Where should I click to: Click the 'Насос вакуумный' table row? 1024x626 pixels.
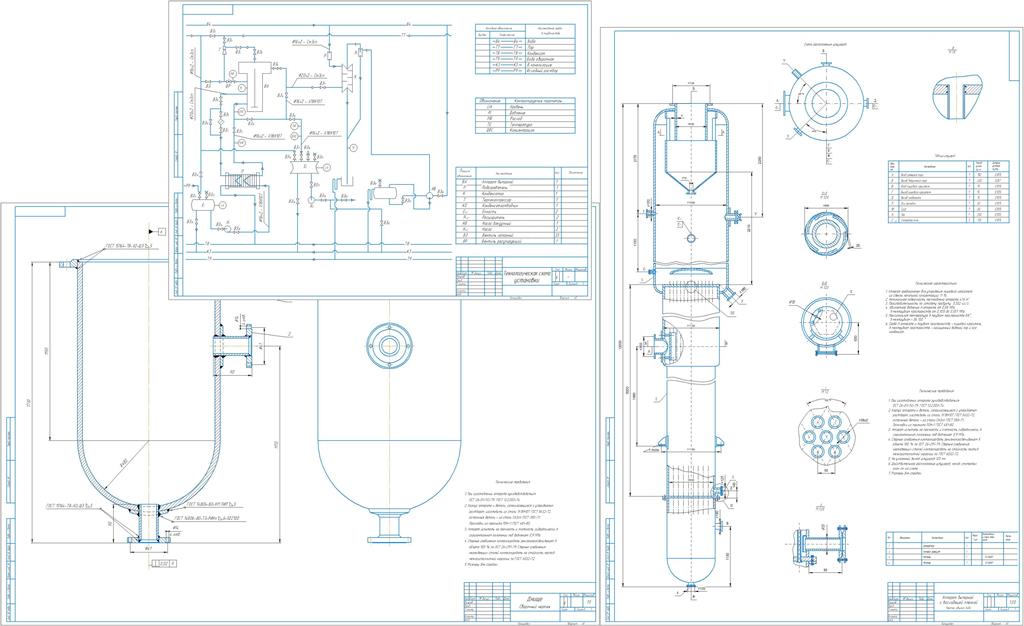(520, 224)
